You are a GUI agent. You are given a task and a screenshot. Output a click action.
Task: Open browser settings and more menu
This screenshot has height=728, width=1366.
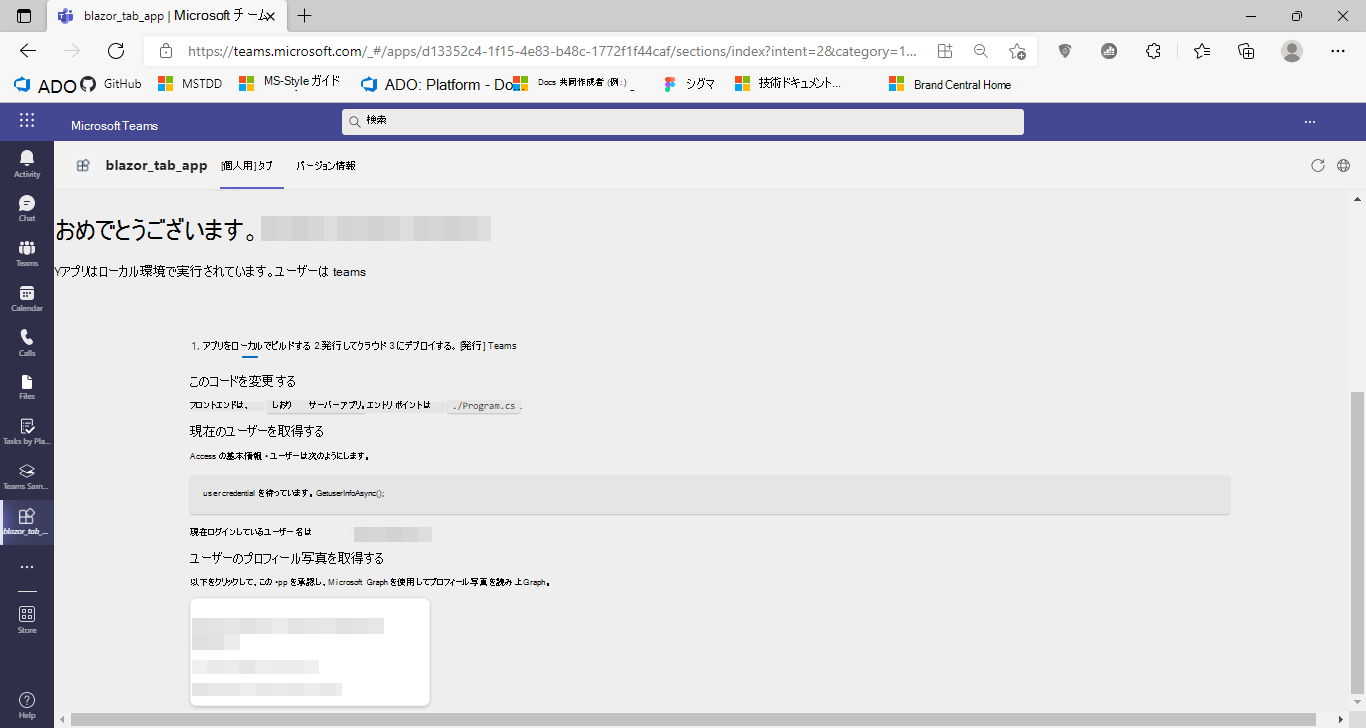click(x=1338, y=51)
